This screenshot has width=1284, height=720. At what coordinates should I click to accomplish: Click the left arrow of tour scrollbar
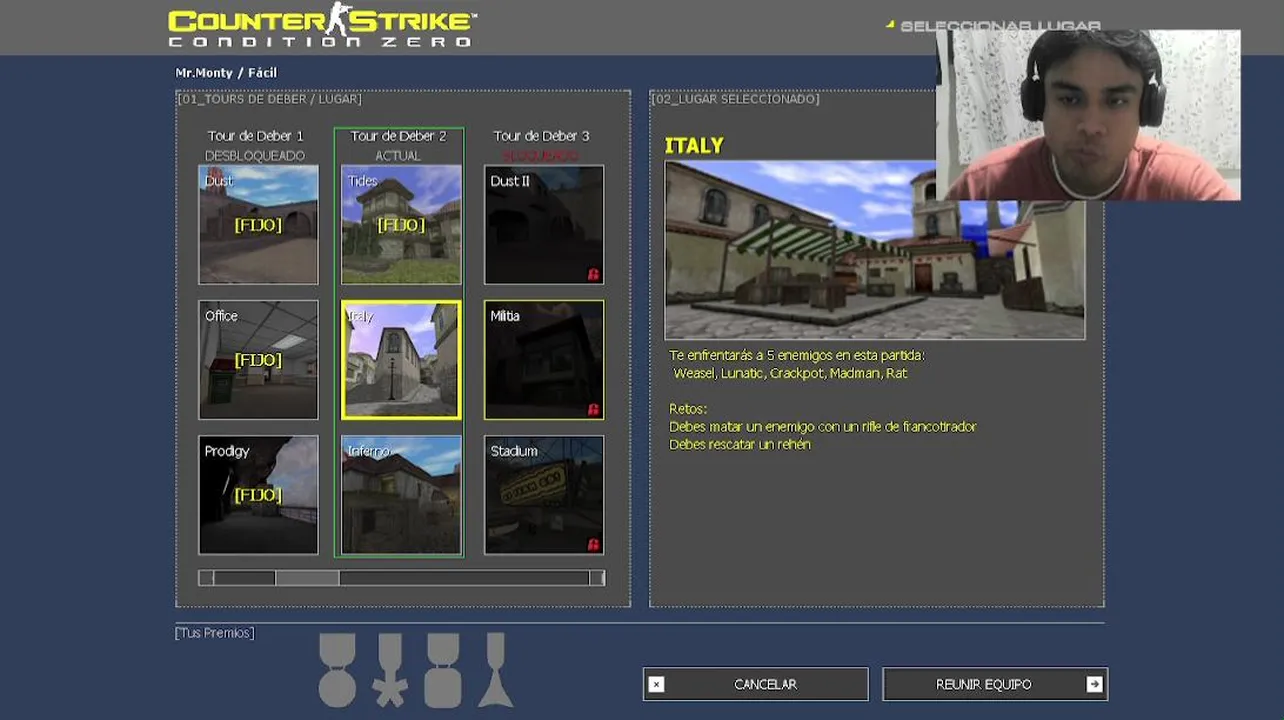[205, 578]
